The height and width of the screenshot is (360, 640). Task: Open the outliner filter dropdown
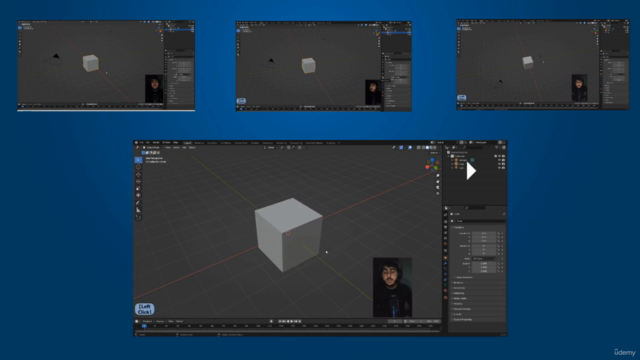tap(497, 147)
